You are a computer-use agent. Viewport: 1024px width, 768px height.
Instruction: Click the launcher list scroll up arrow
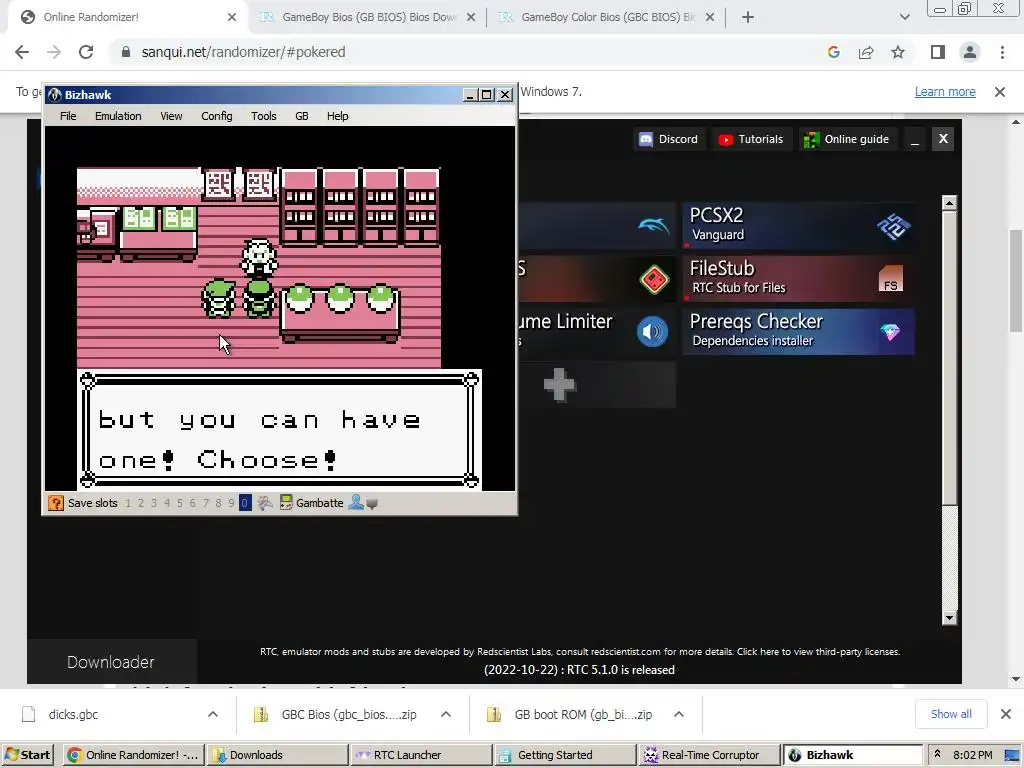[950, 203]
